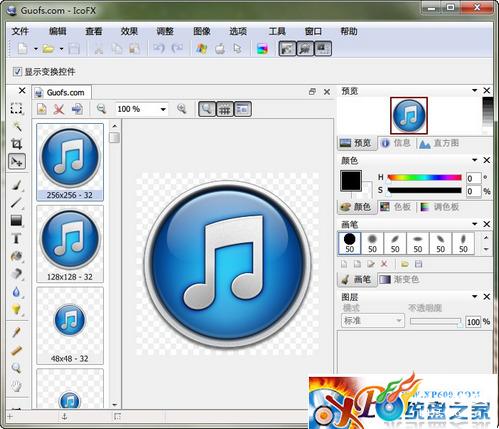Switch to the 调色板 tab

point(440,207)
